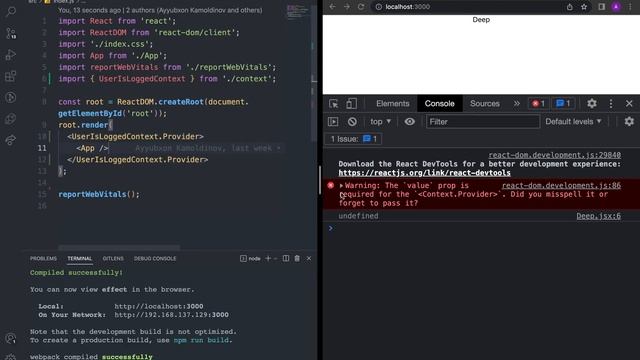Kill the terminal with trash icon
This screenshot has width=640, height=360.
click(297, 258)
